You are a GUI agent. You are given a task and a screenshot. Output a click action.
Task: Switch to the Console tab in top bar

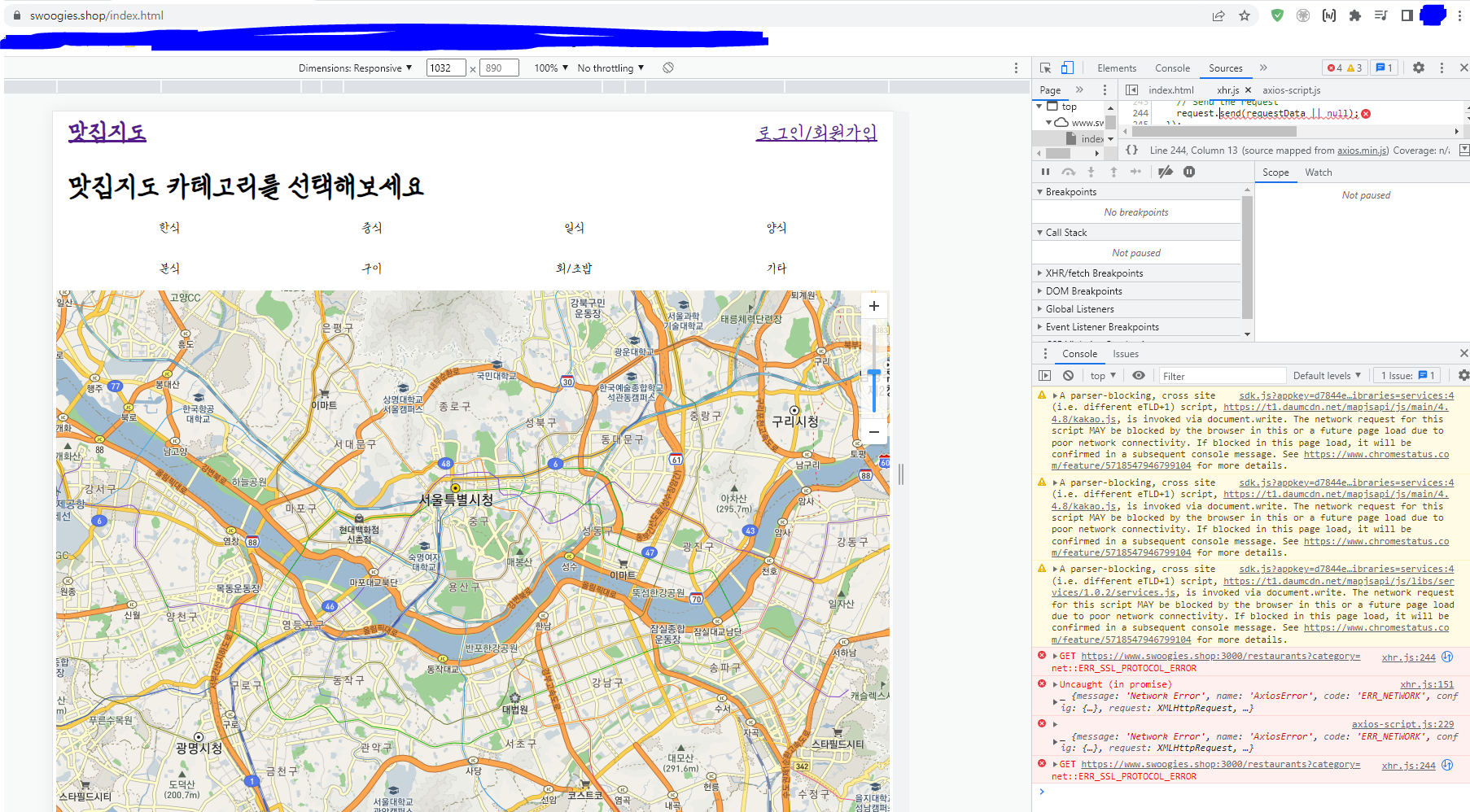[1172, 68]
